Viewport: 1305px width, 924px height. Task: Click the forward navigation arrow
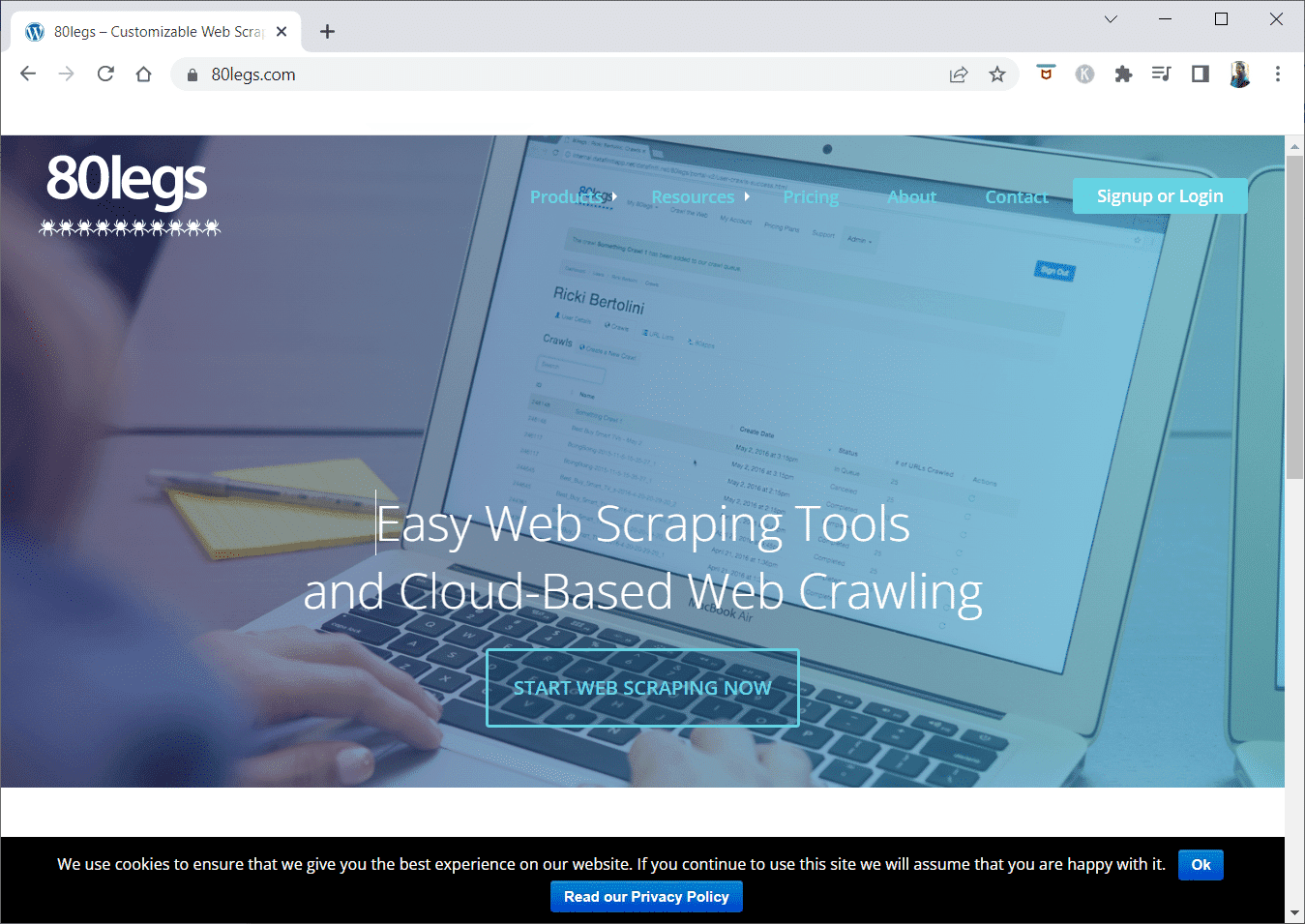[67, 75]
